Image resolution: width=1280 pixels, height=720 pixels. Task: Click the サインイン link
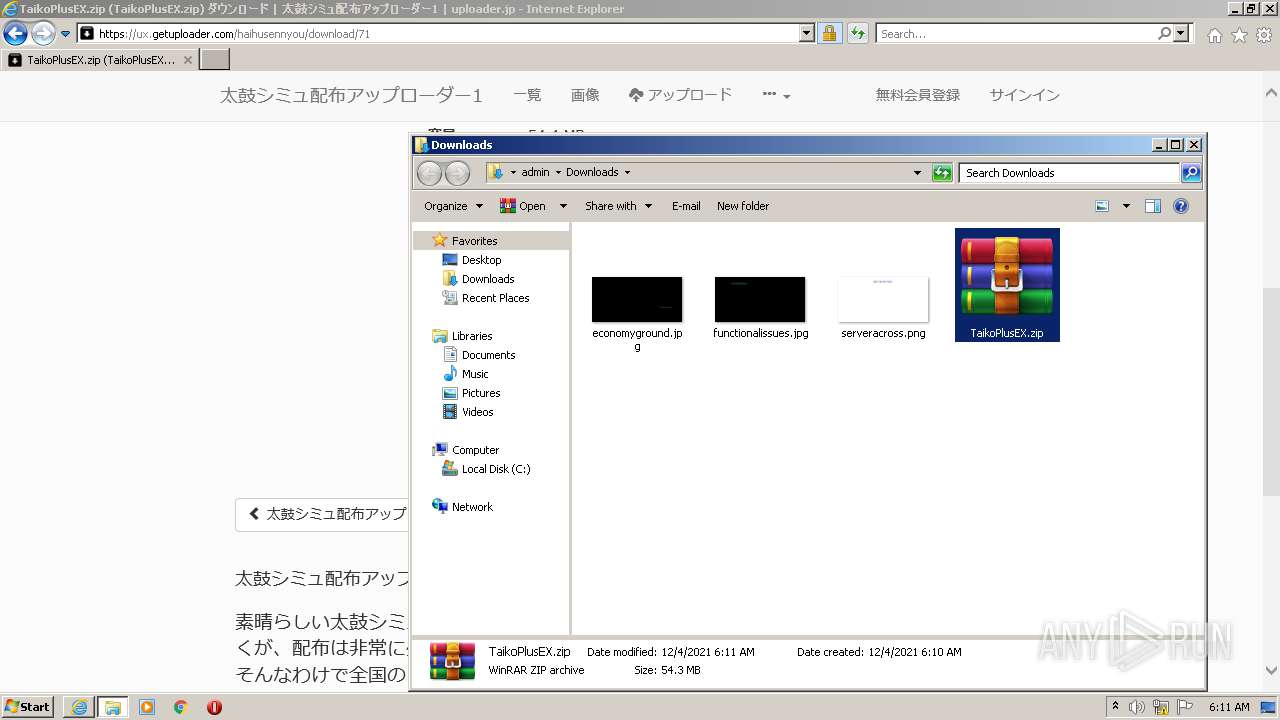coord(1024,95)
